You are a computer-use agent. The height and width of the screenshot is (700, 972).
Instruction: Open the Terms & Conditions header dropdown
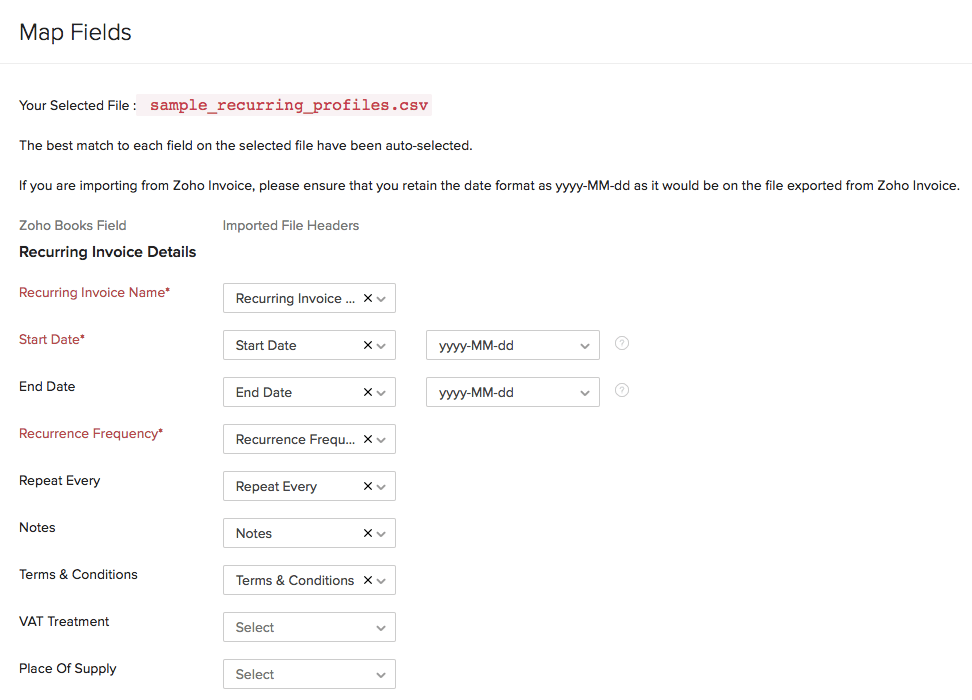click(381, 580)
